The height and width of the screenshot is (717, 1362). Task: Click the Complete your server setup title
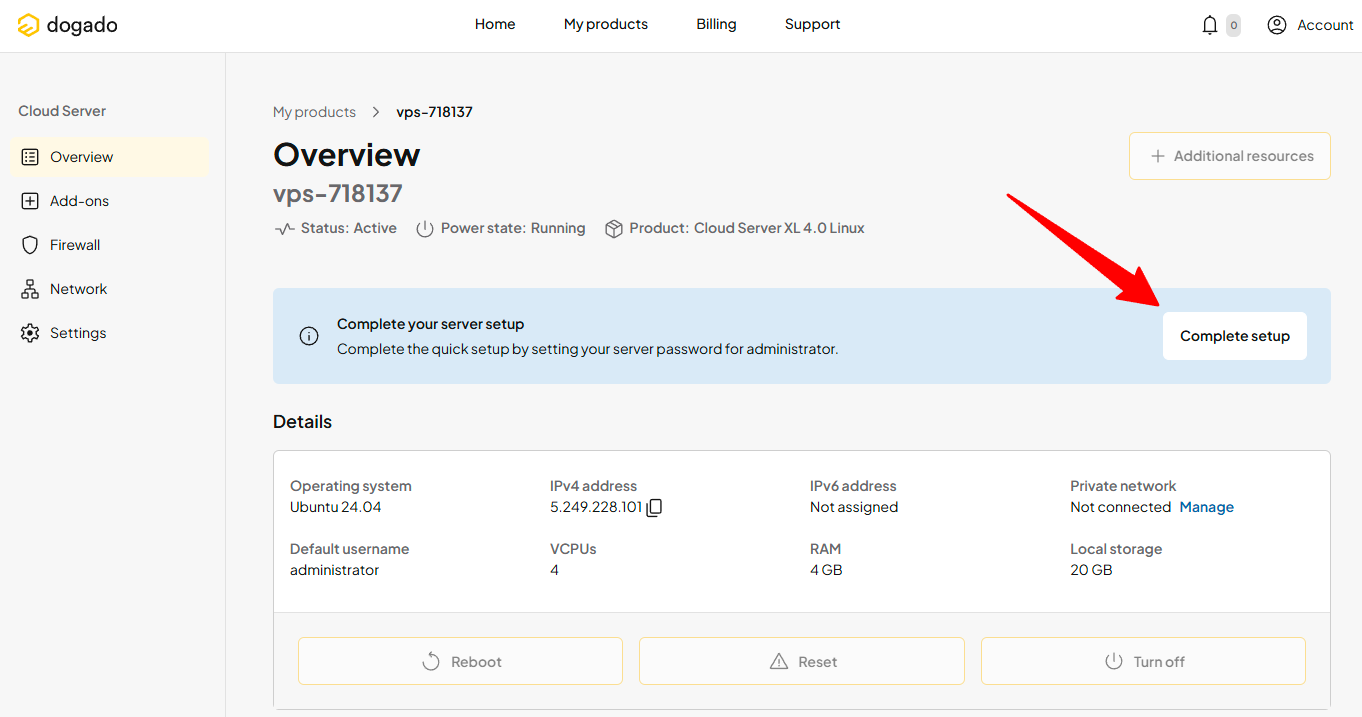[431, 324]
